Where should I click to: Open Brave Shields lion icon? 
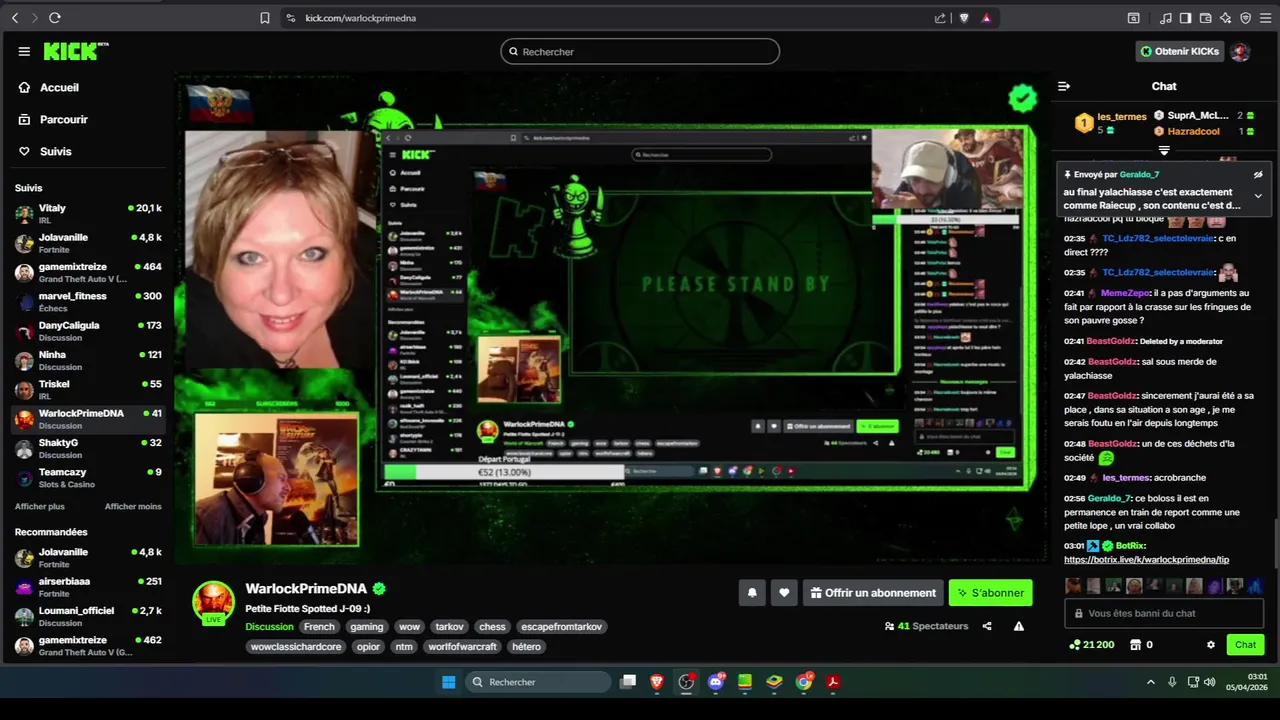(x=964, y=18)
